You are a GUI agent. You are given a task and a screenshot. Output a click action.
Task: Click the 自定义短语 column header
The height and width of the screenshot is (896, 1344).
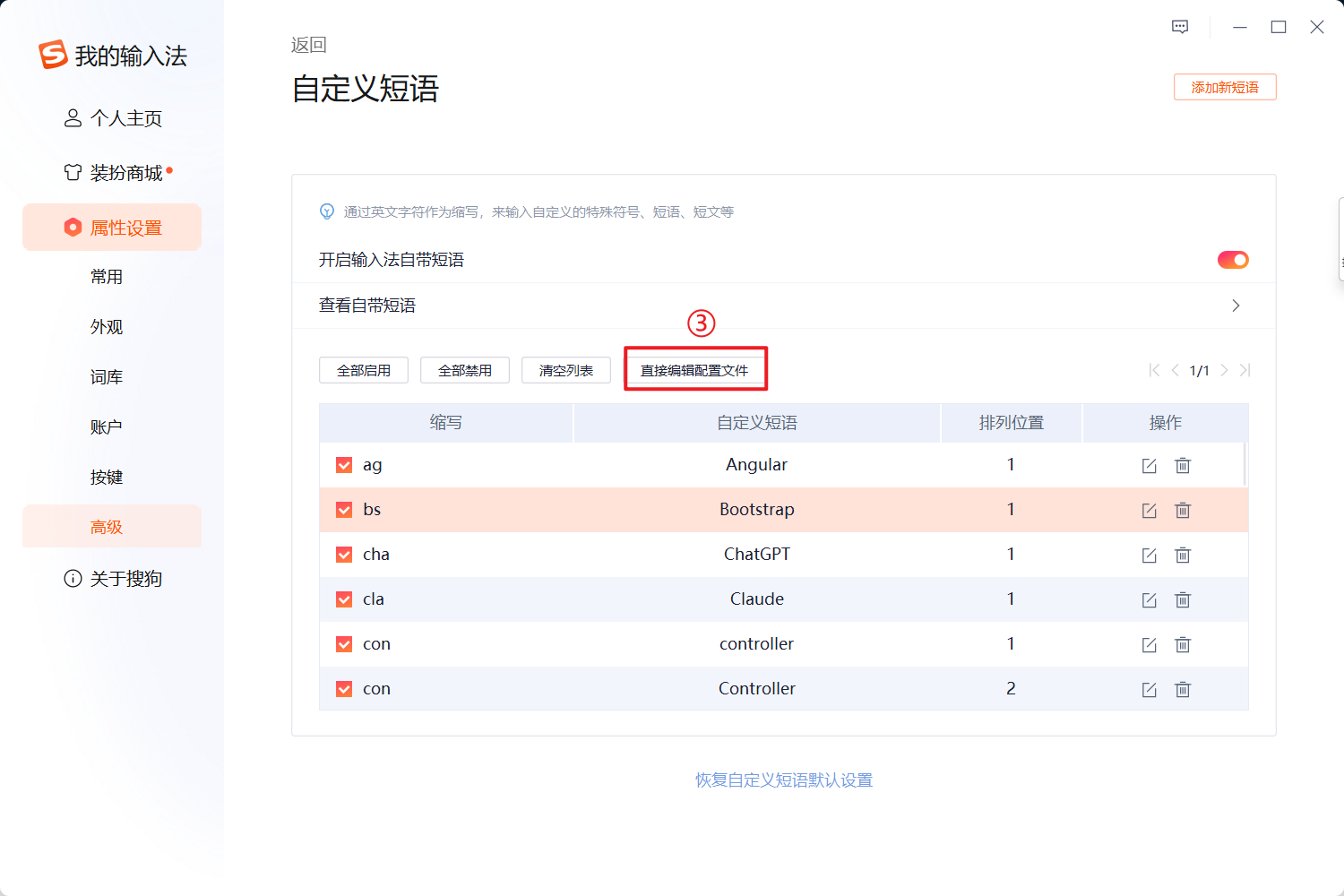pos(757,423)
